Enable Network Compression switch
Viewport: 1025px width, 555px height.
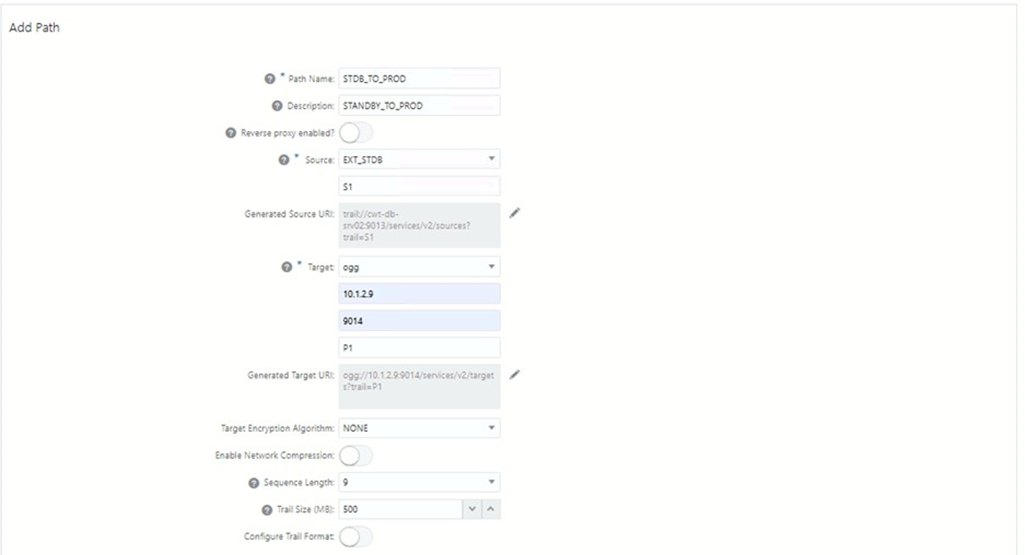(356, 456)
